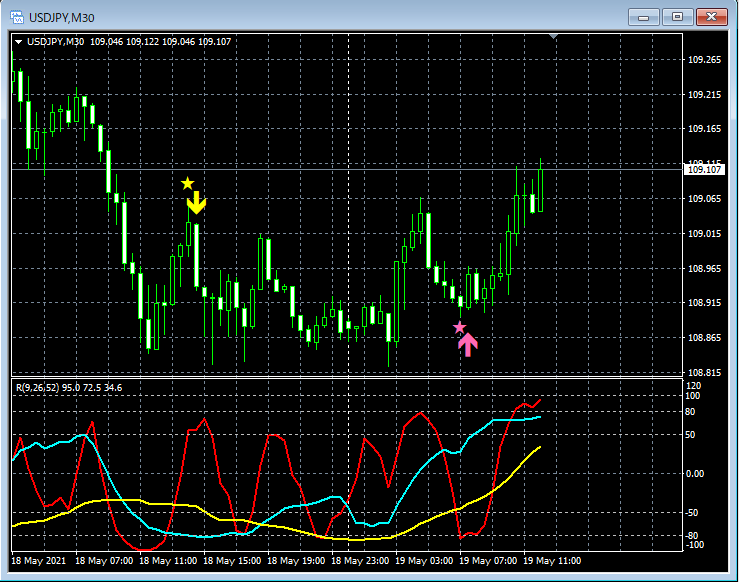The width and height of the screenshot is (740, 582).
Task: Click the pink star buy signal marker
Action: coord(459,327)
